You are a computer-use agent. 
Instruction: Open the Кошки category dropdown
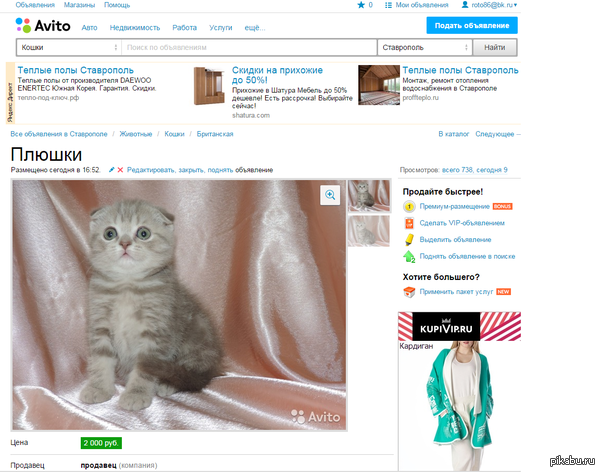[69, 47]
